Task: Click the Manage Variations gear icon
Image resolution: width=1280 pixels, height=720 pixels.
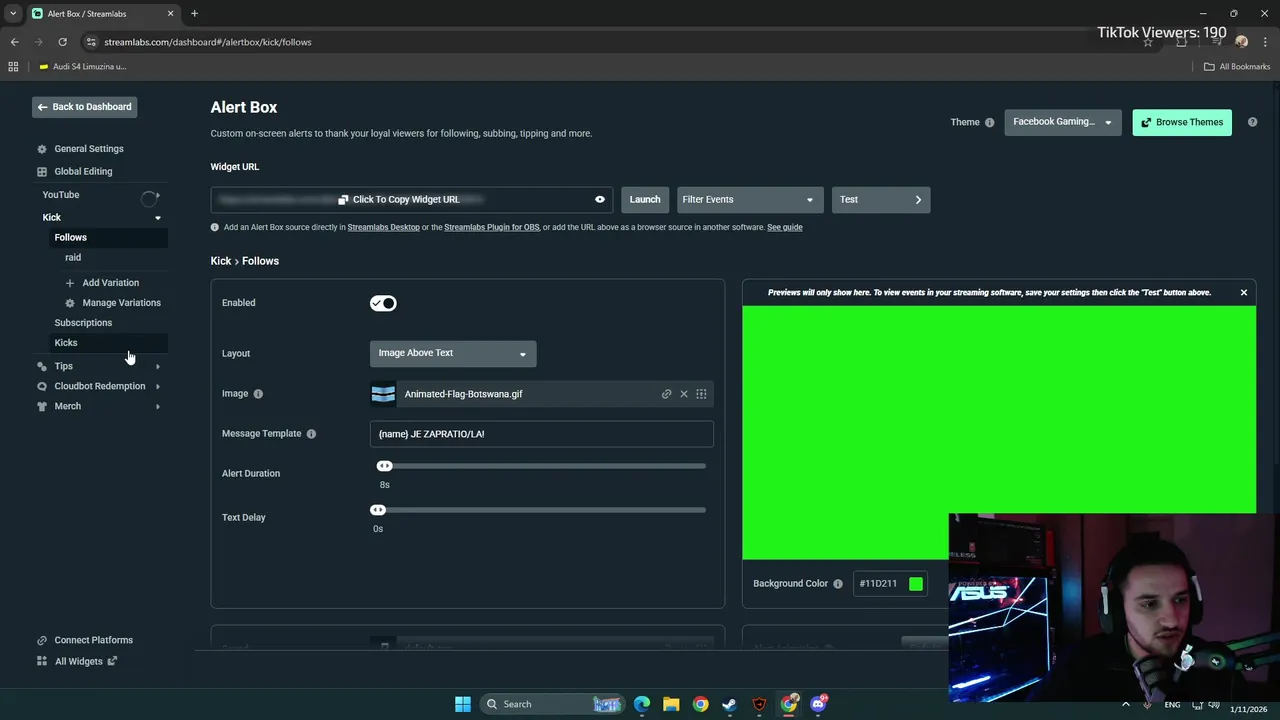Action: tap(70, 303)
